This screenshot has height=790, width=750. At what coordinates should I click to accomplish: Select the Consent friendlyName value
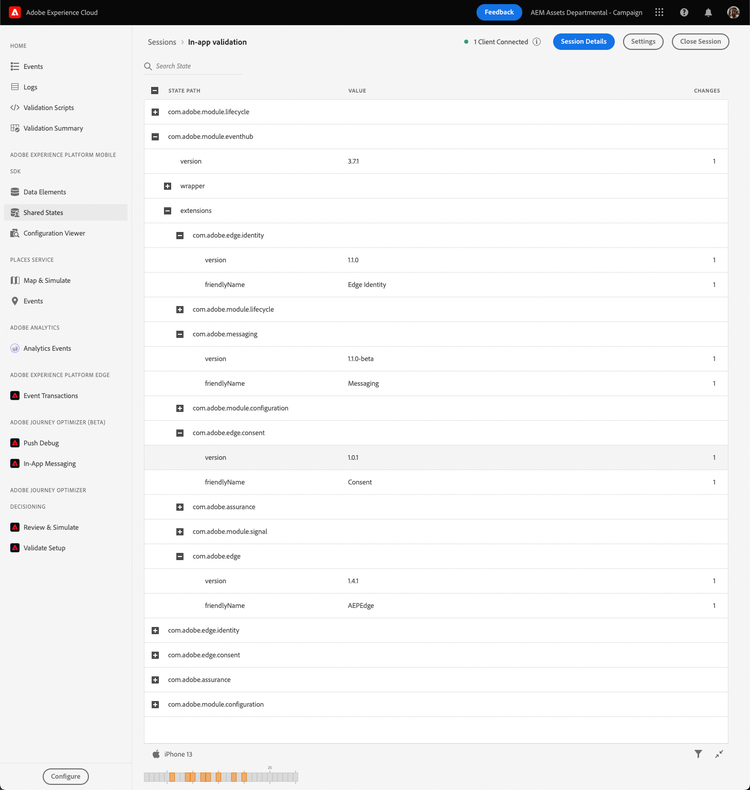click(360, 482)
